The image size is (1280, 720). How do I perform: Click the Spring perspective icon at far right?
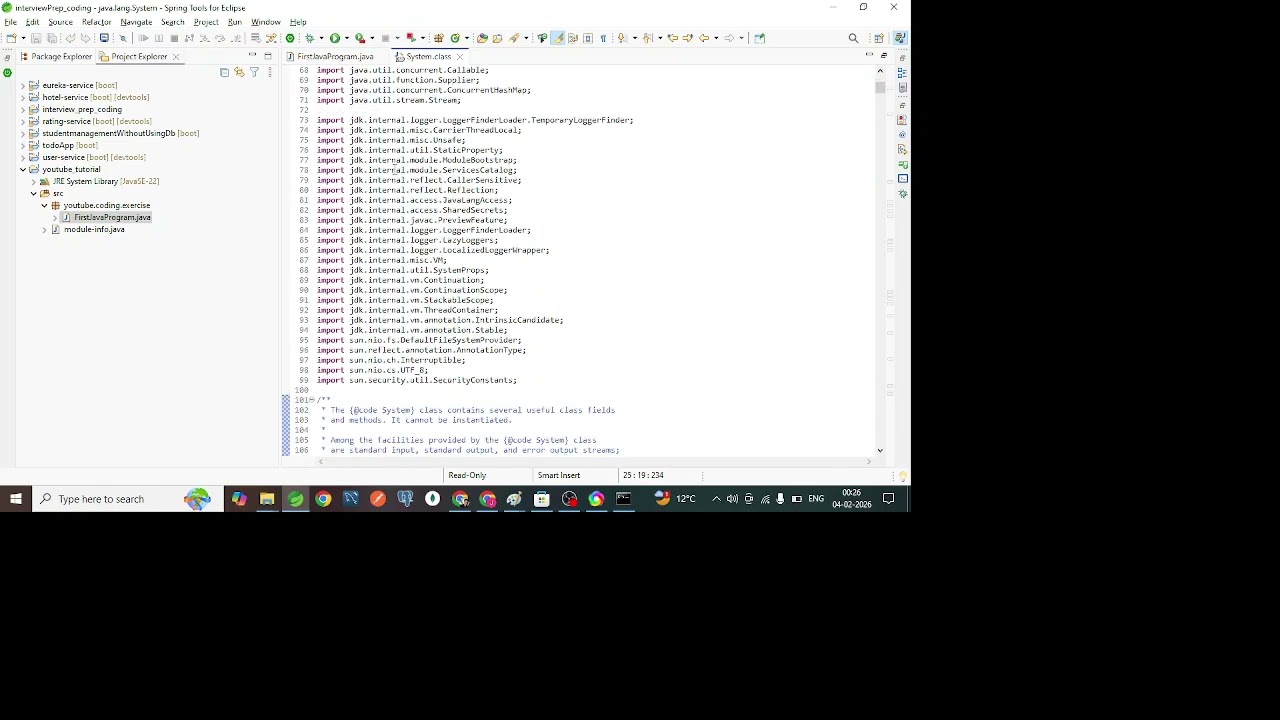(x=900, y=38)
